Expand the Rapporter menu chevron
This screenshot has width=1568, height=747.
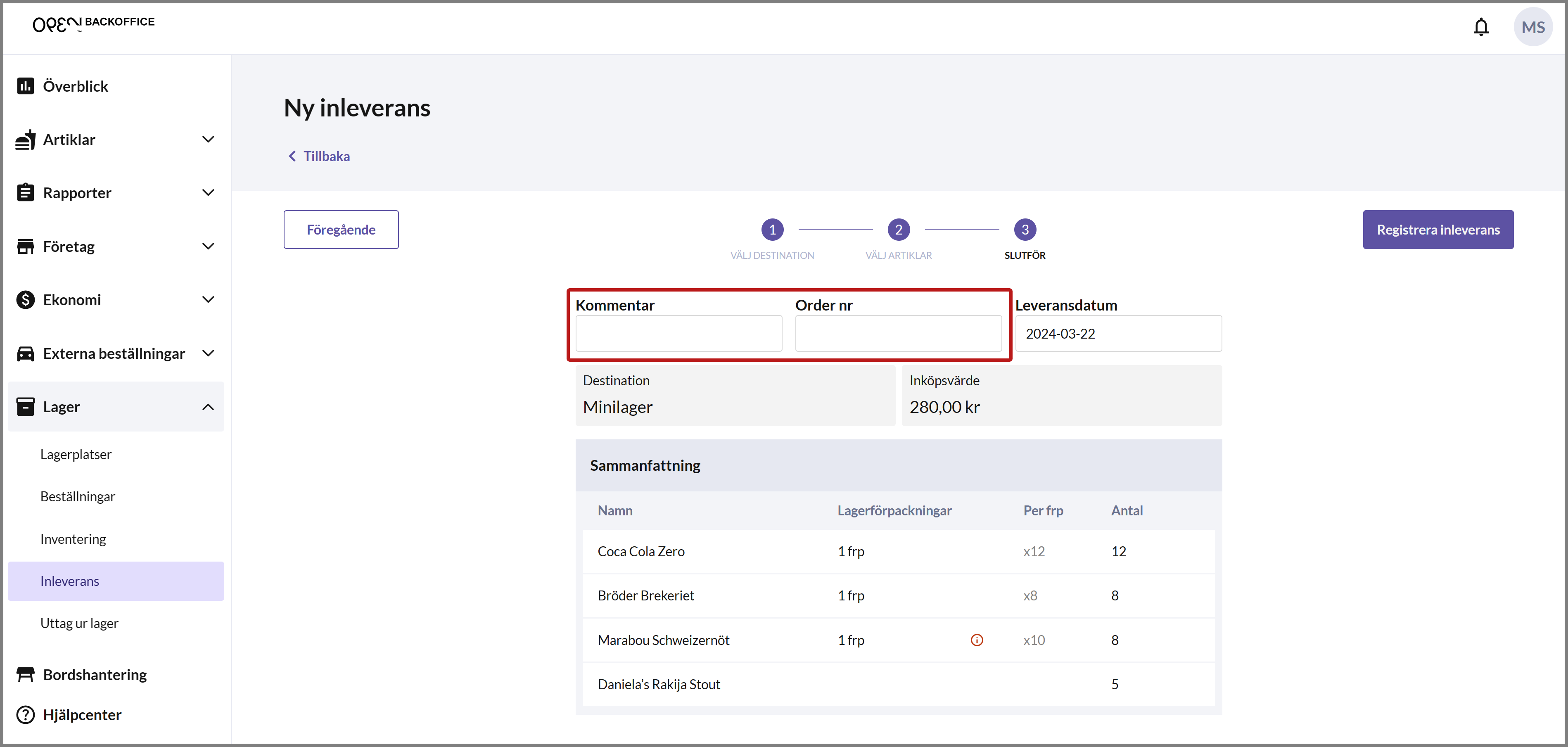pos(208,192)
